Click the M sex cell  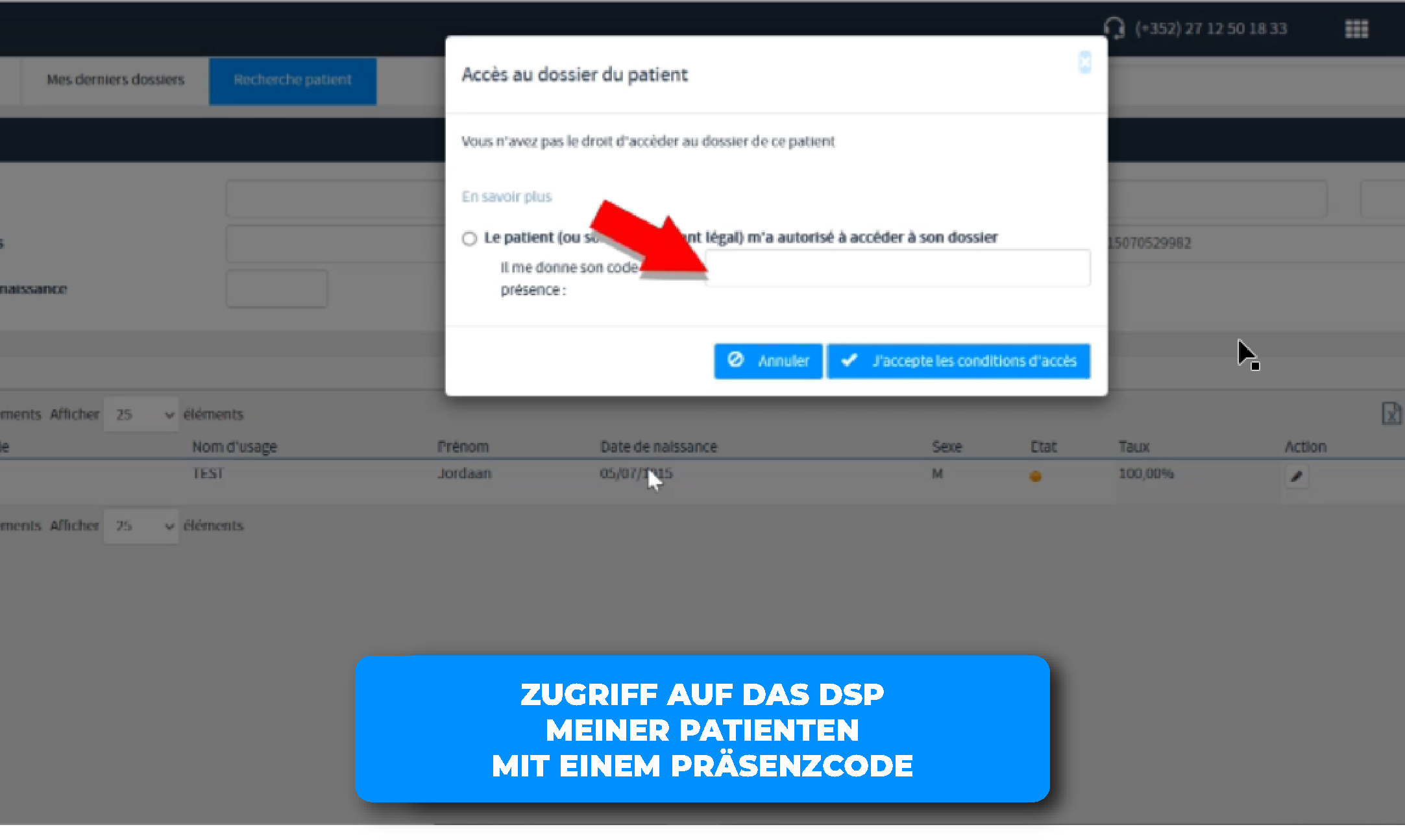point(937,474)
